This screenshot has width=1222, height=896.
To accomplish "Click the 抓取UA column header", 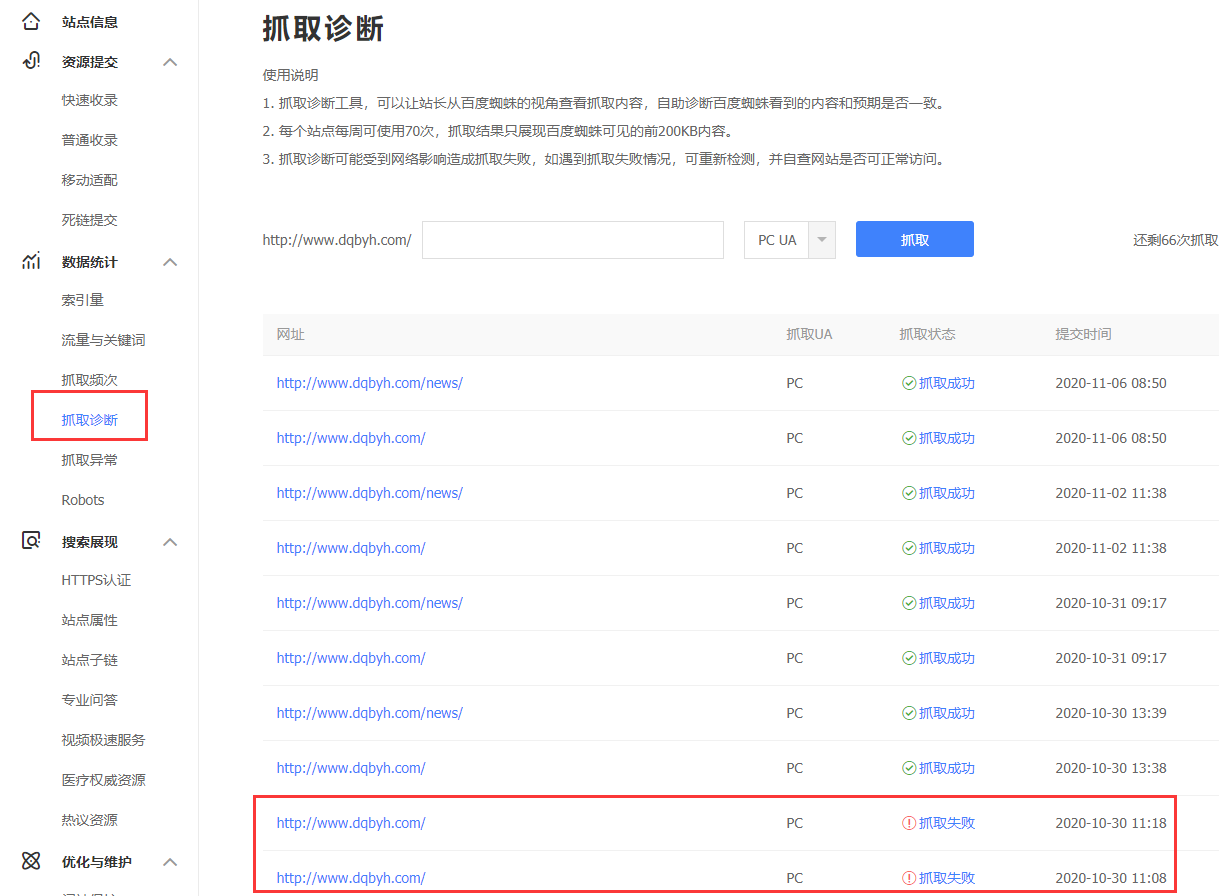I will pyautogui.click(x=809, y=334).
